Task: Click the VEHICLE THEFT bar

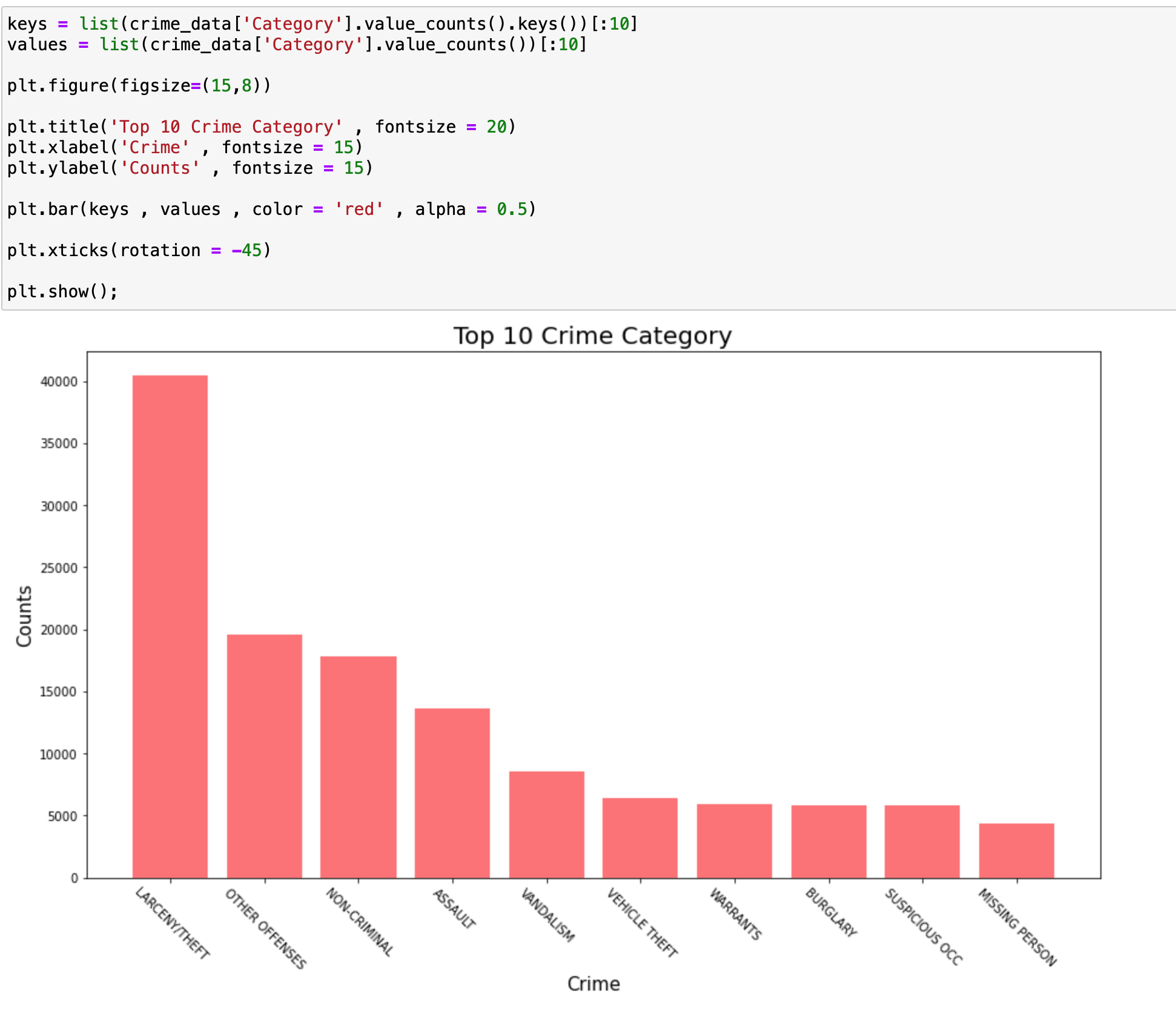Action: tap(640, 838)
